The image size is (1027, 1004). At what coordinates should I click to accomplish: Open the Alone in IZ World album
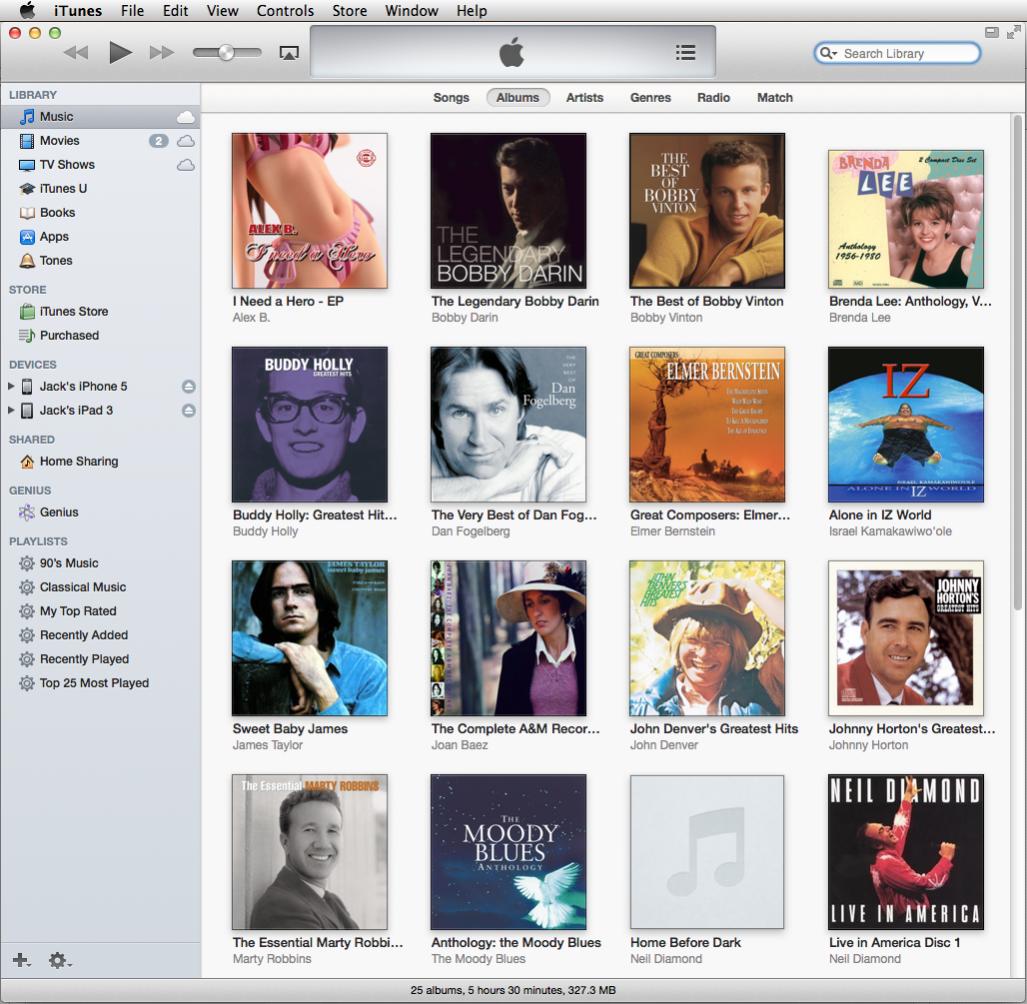click(905, 425)
